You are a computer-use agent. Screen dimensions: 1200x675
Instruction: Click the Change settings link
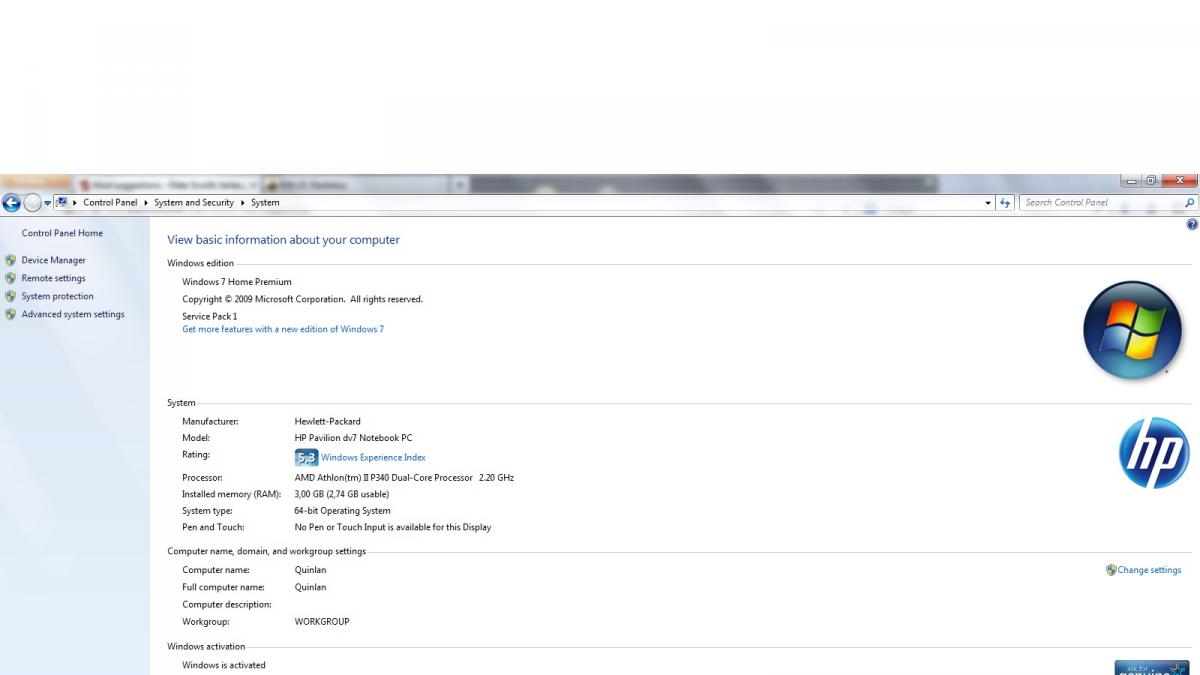pyautogui.click(x=1149, y=570)
